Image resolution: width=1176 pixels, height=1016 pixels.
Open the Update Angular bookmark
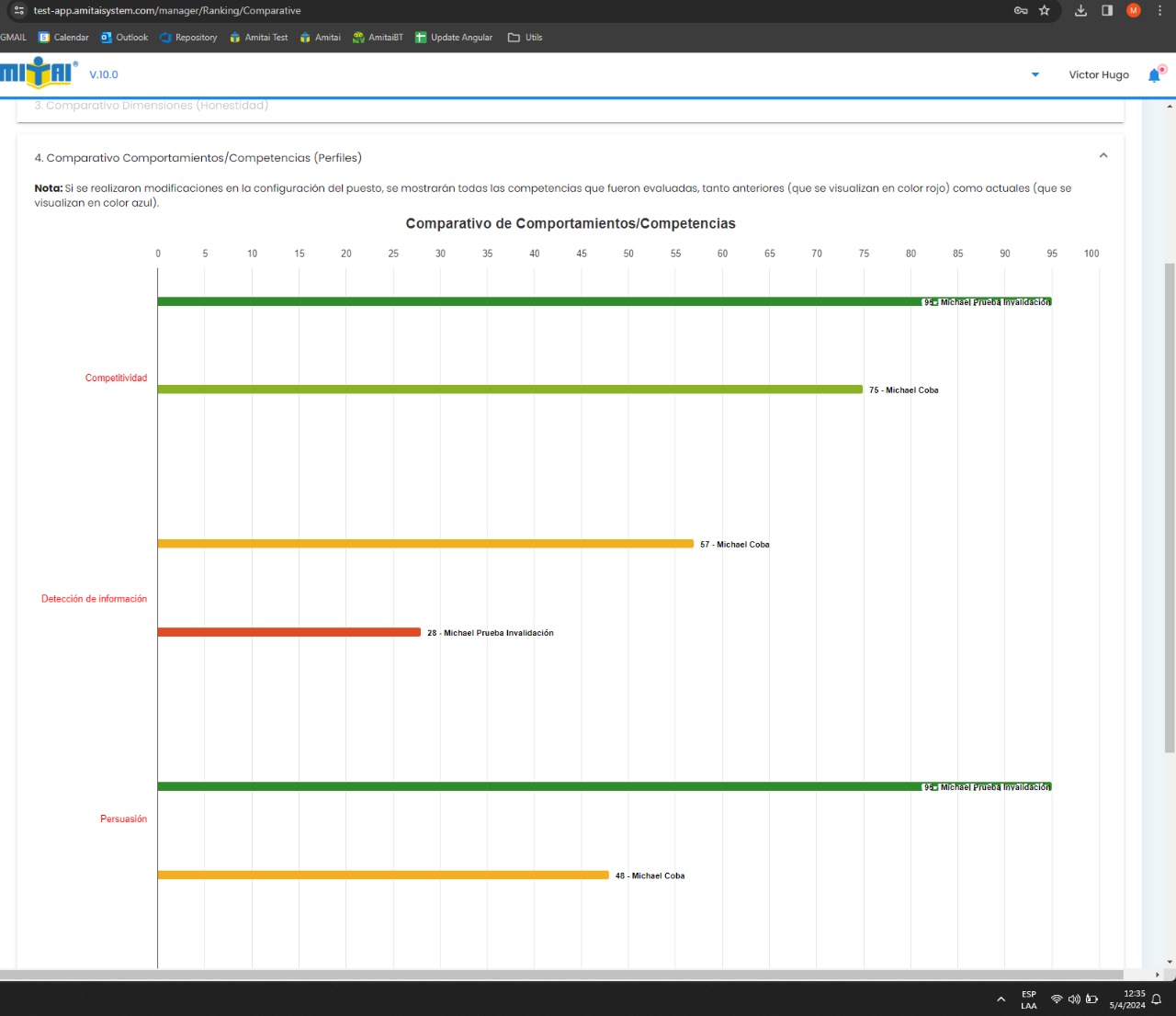[x=454, y=38]
